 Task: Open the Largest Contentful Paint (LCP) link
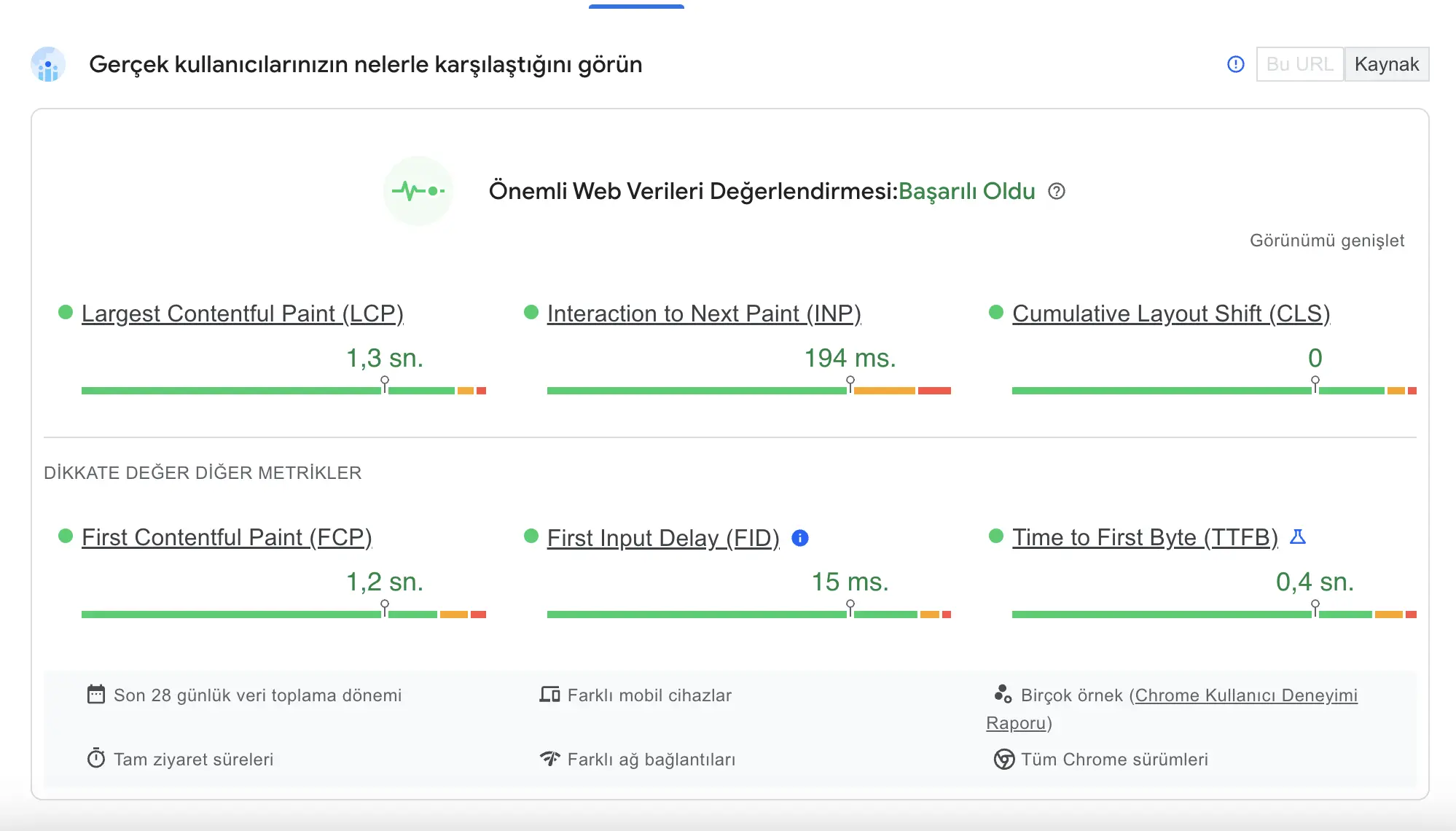coord(242,313)
